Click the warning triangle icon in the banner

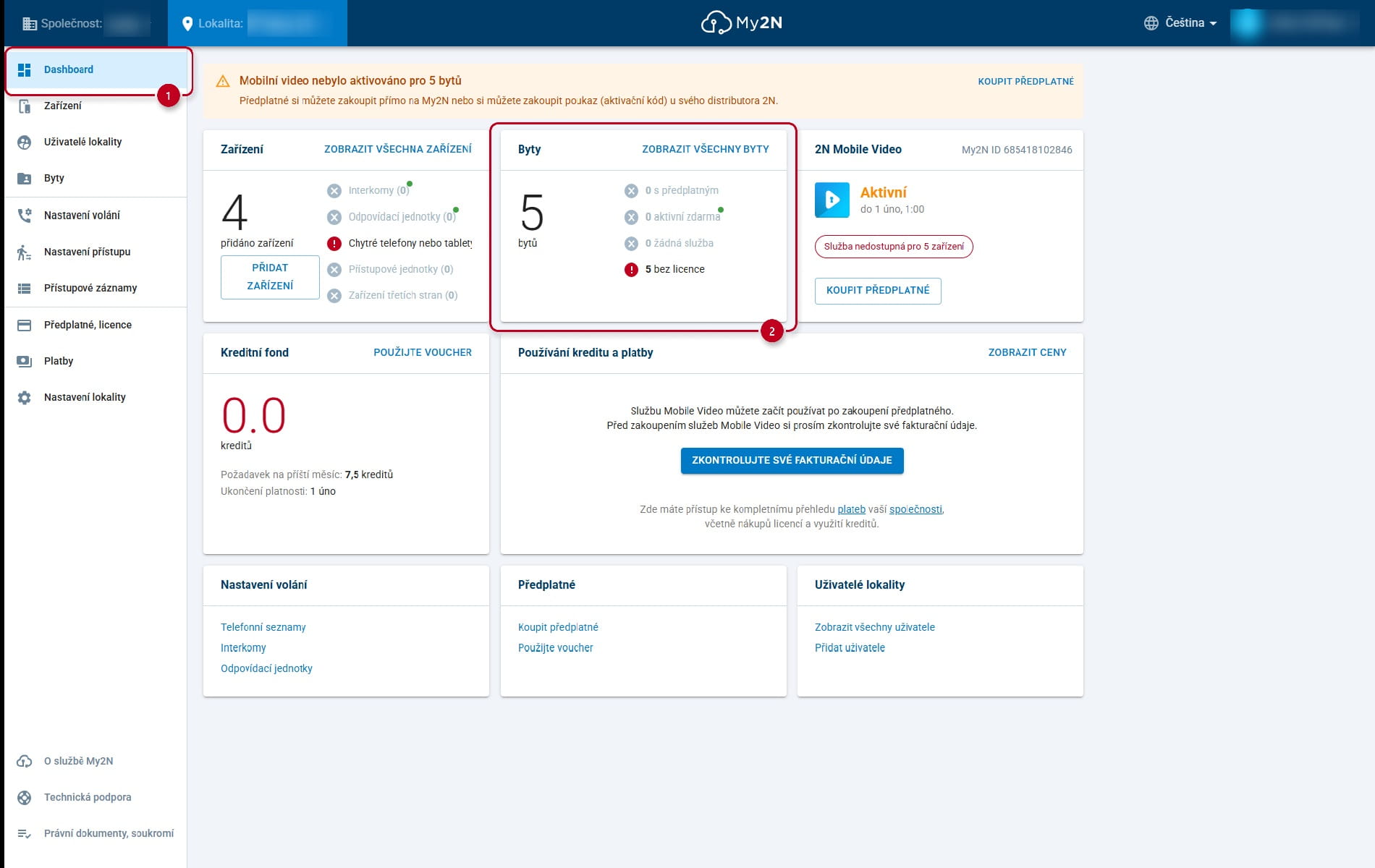(223, 81)
